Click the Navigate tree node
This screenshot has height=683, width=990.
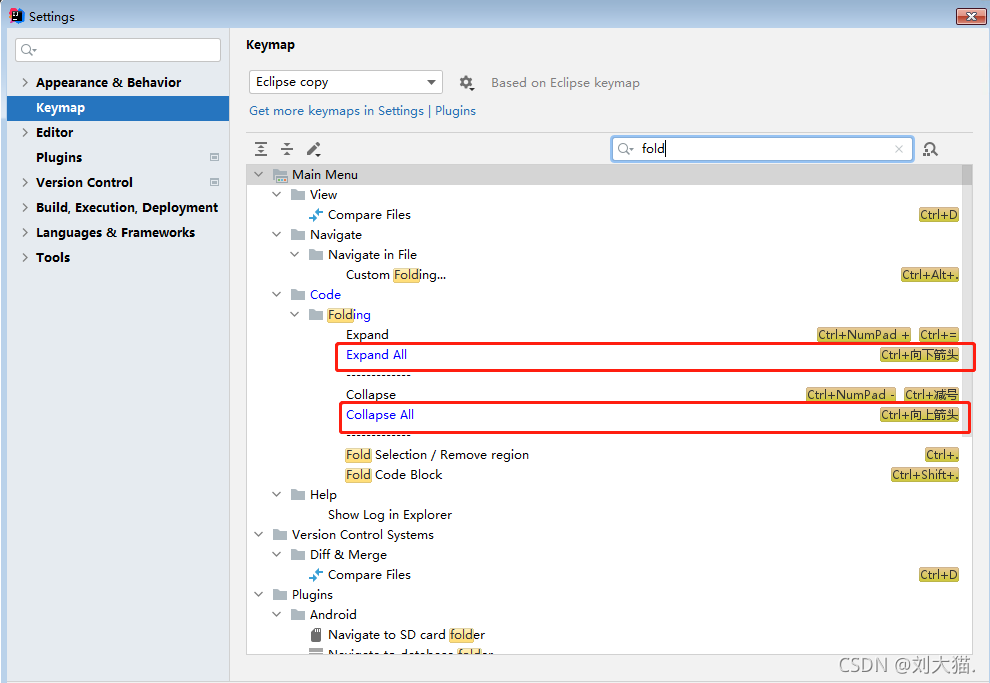tap(335, 235)
